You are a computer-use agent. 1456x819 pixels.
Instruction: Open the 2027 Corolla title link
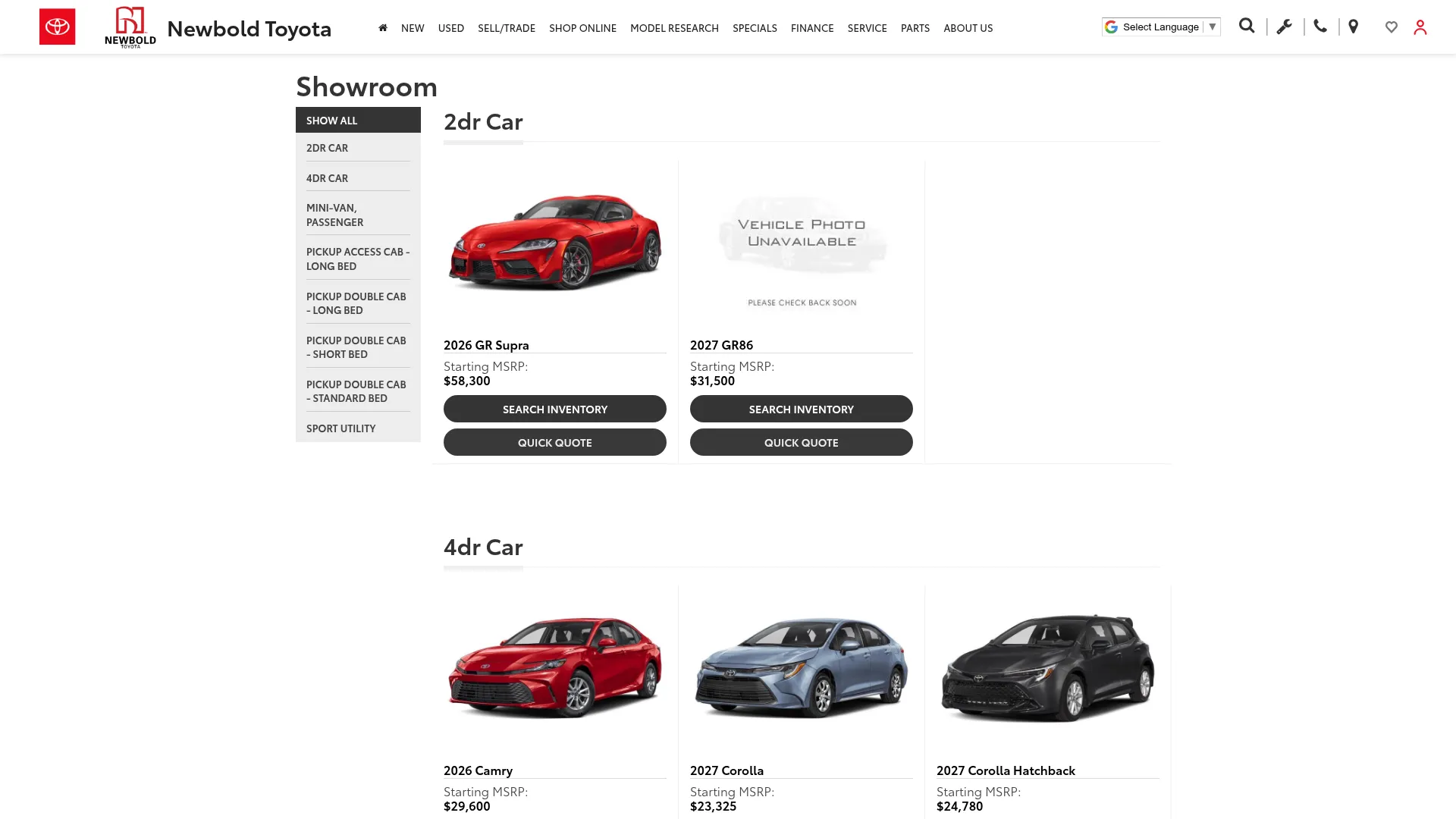[726, 770]
